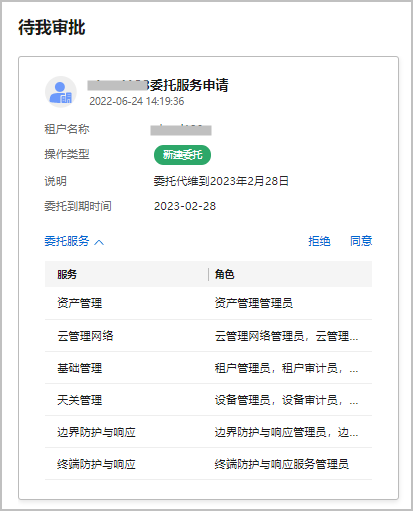413x511 pixels.
Task: Click the tenant user avatar icon
Action: [x=61, y=92]
